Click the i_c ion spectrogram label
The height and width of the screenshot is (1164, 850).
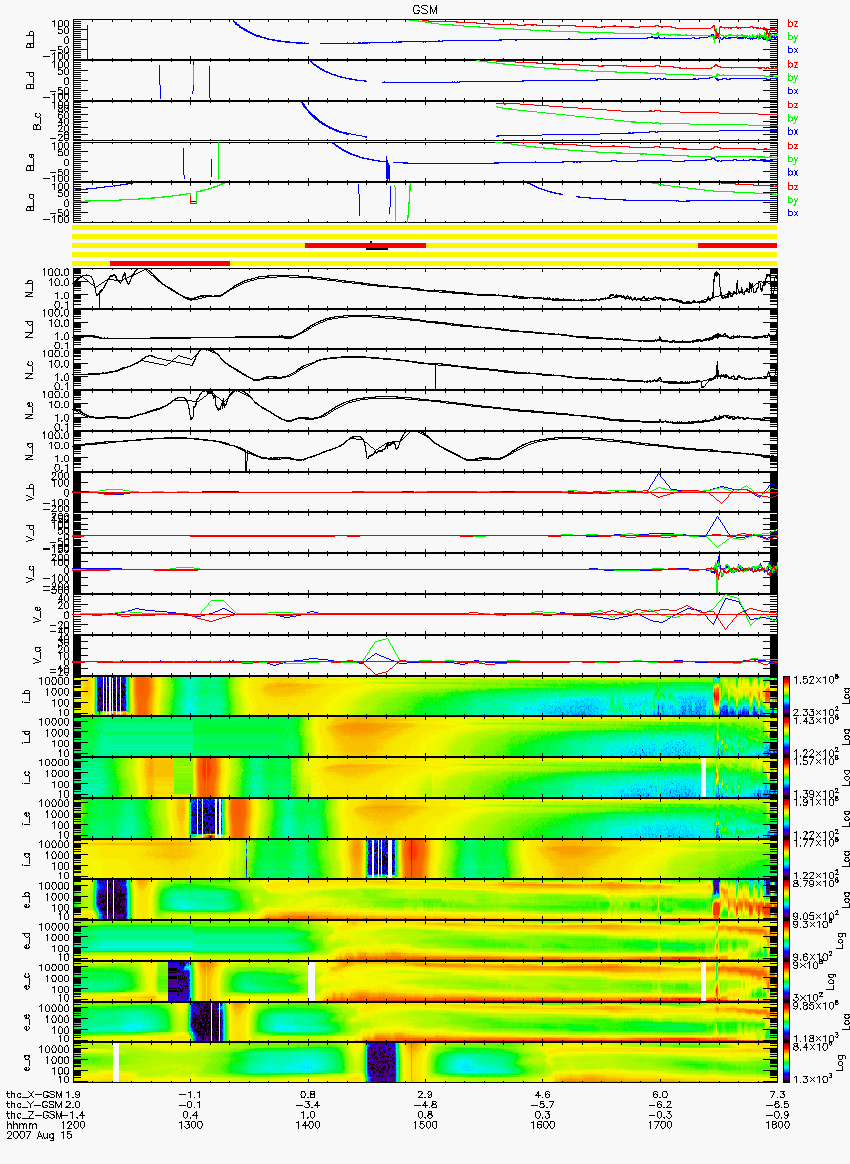click(x=27, y=778)
